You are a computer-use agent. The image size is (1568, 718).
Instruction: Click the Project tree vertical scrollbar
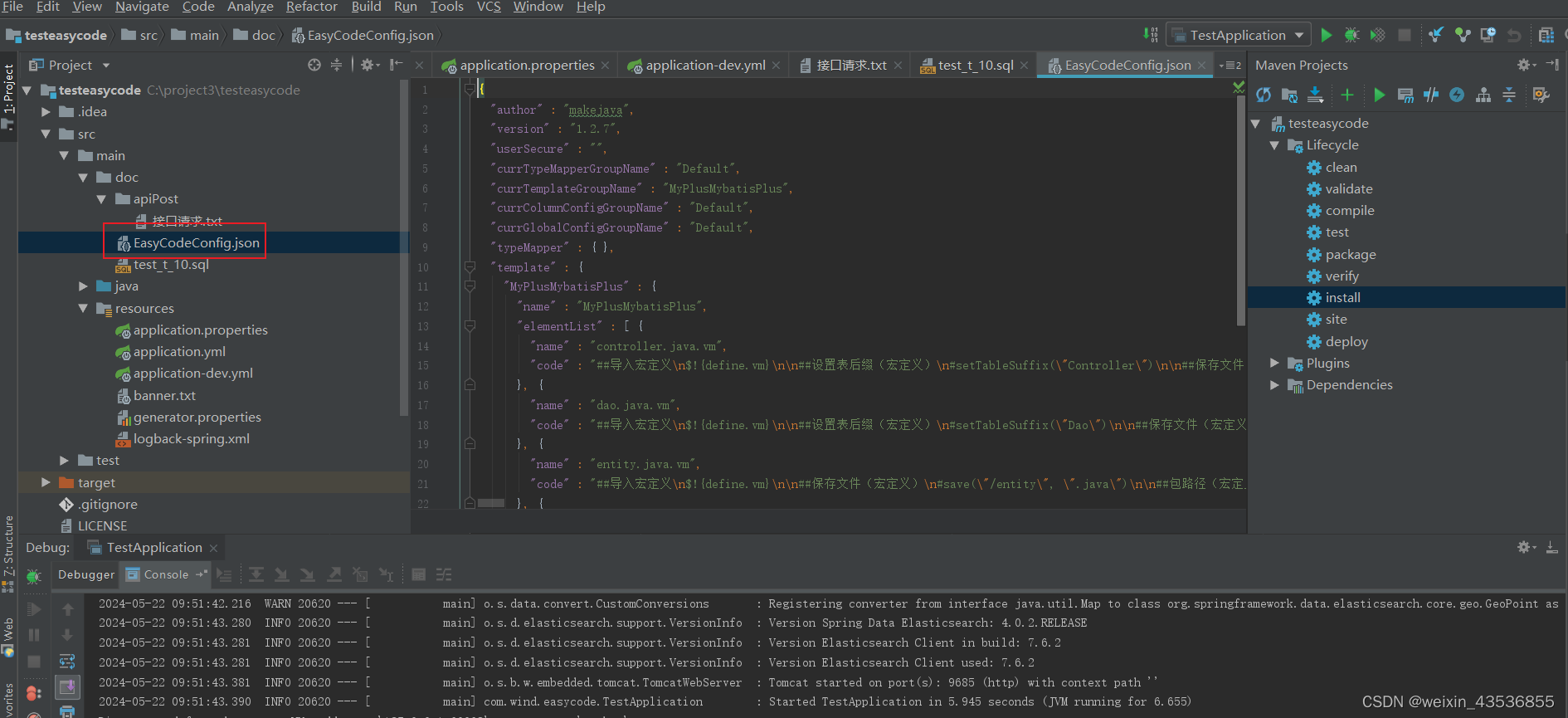tap(404, 247)
